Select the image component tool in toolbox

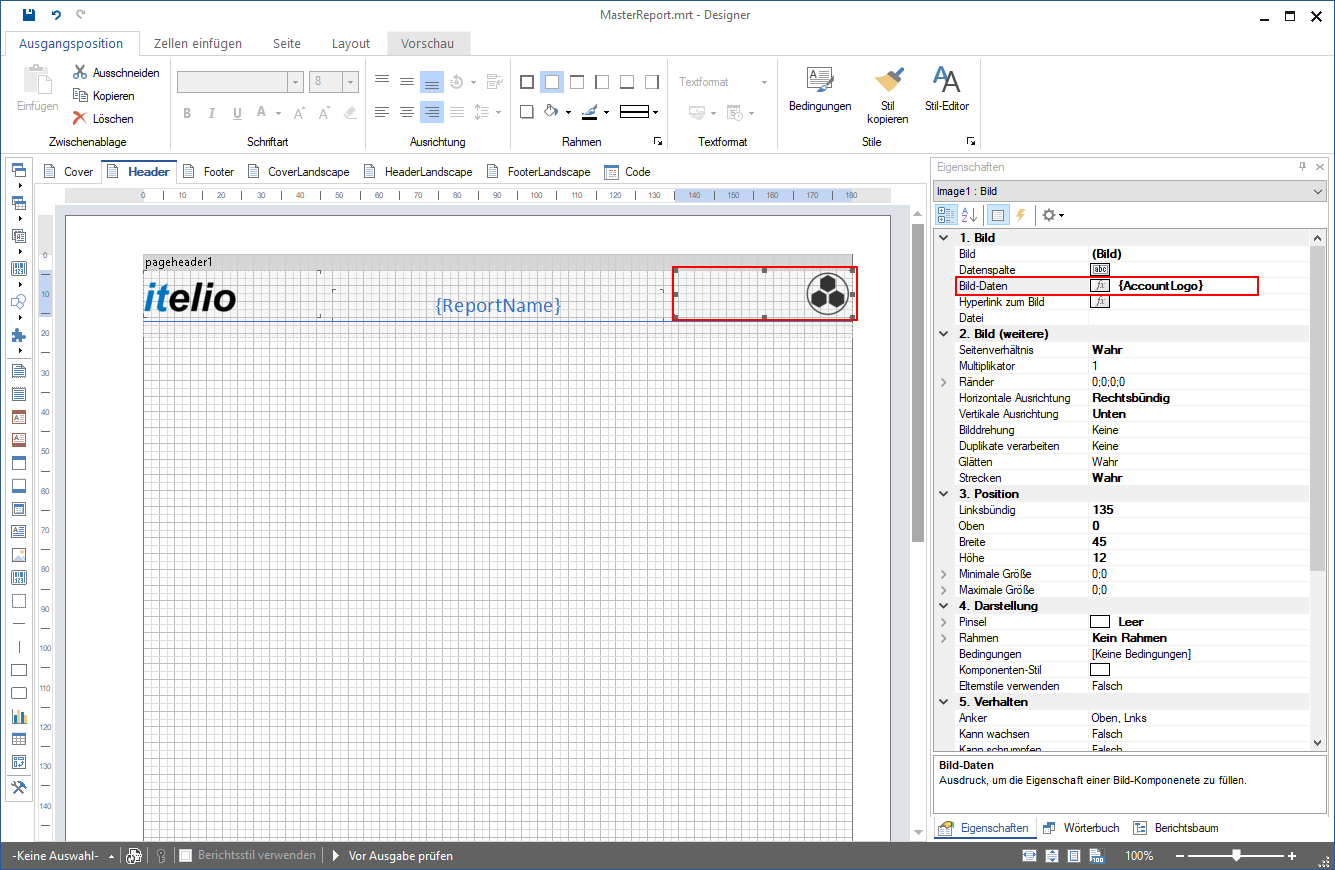tap(18, 554)
